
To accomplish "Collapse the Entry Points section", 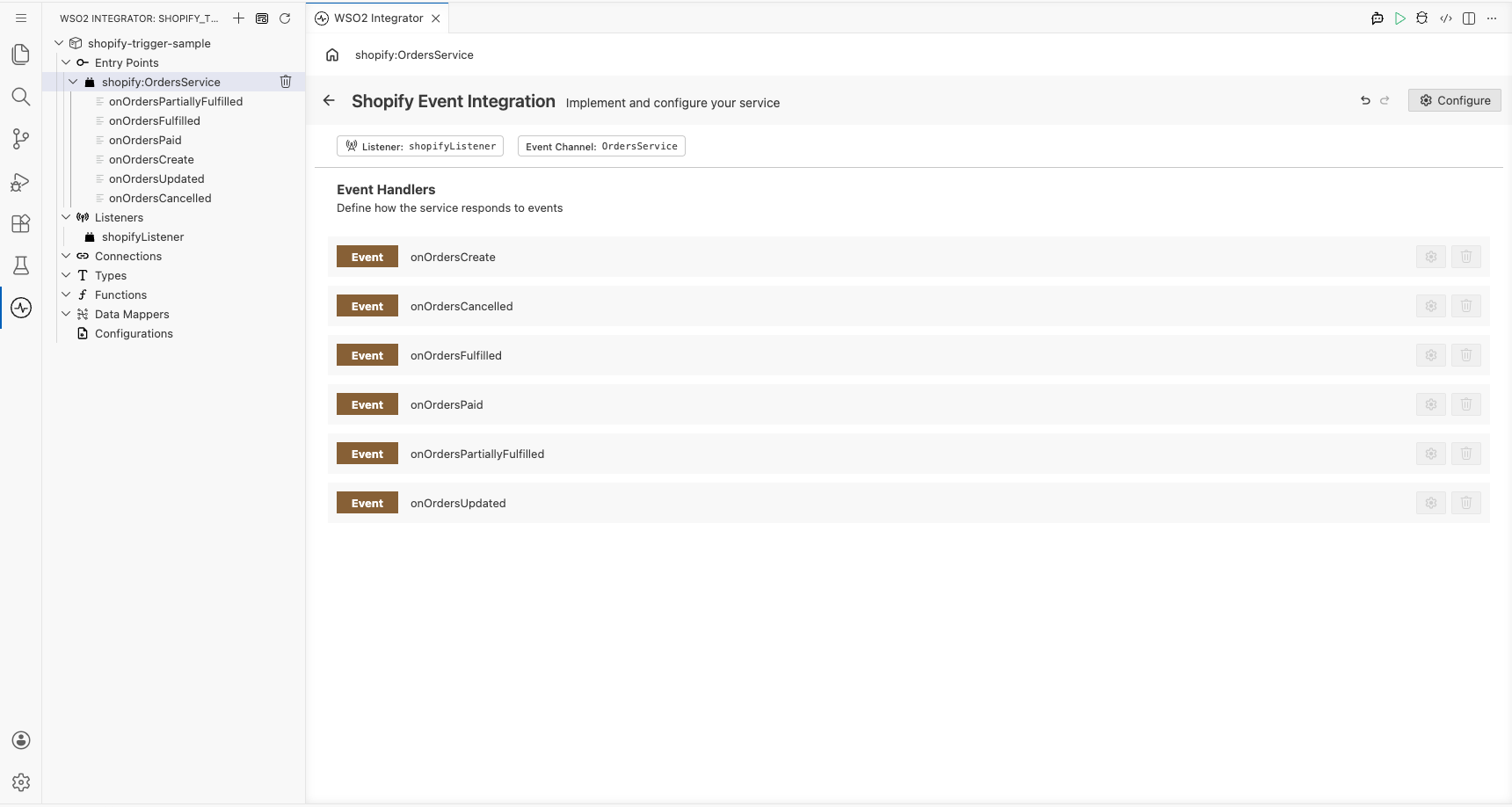I will 66,62.
